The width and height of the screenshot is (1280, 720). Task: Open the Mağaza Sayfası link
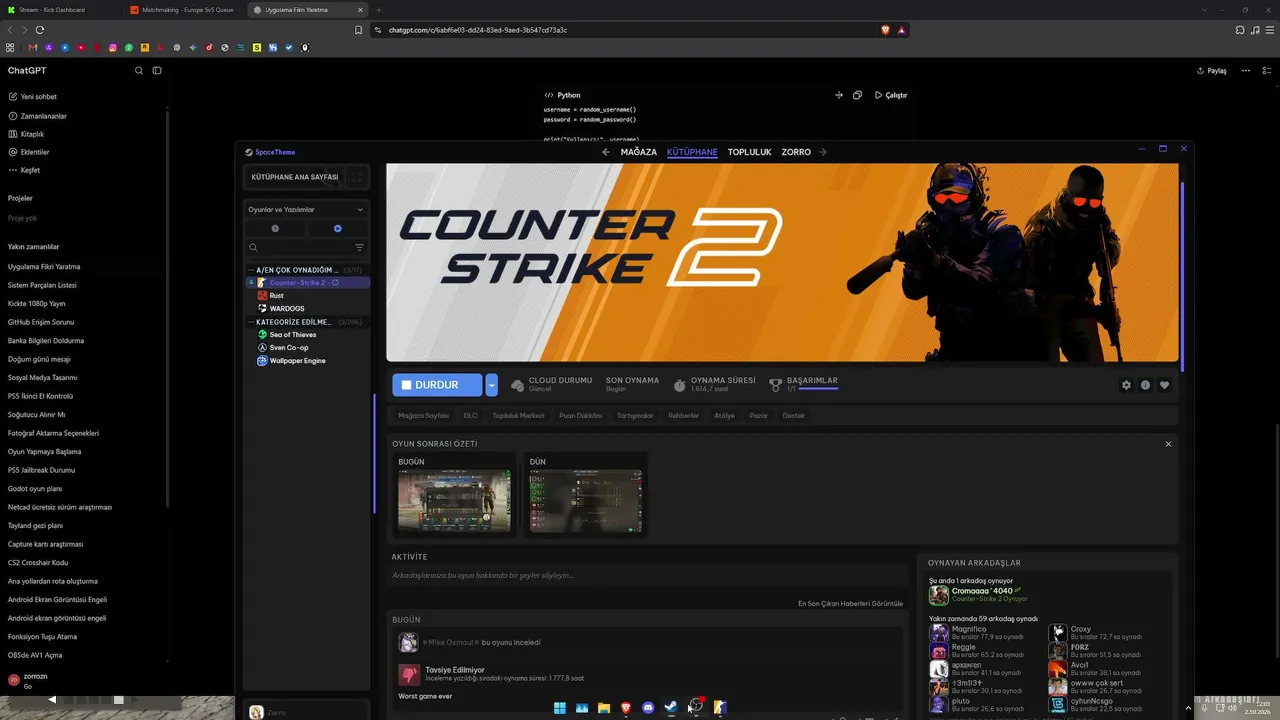click(423, 415)
